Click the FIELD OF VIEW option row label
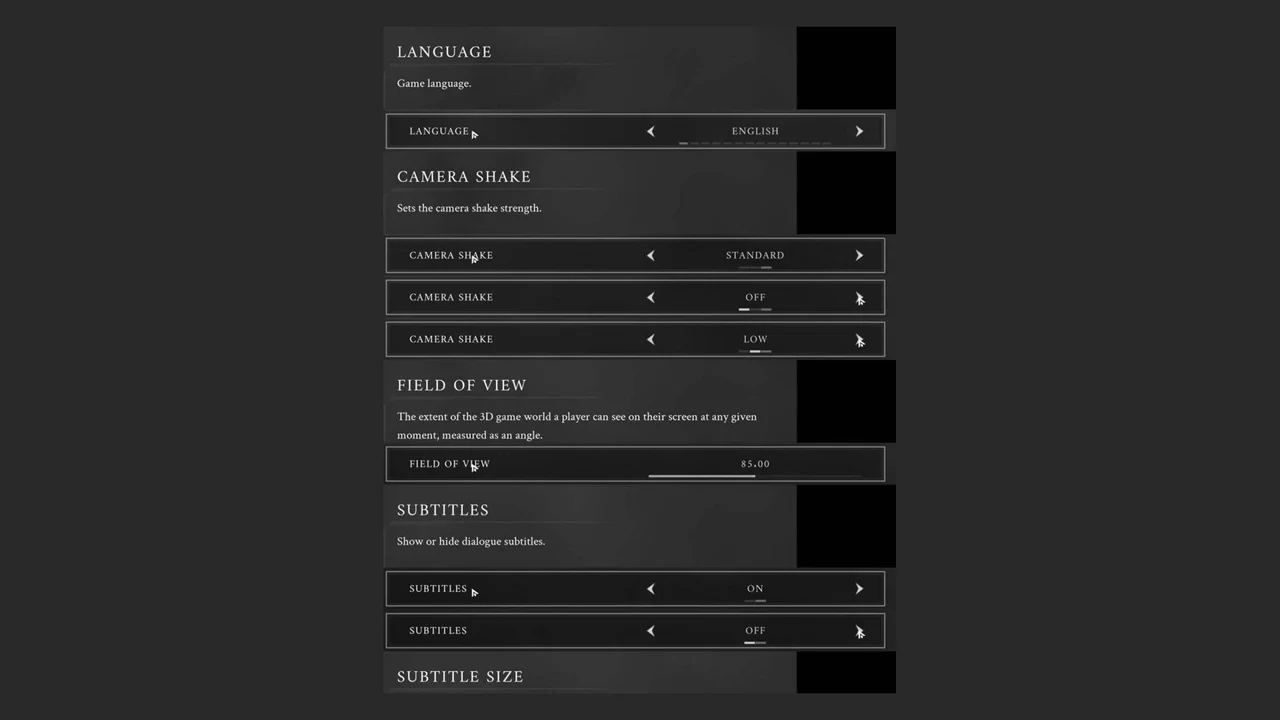The width and height of the screenshot is (1280, 720). 449,464
